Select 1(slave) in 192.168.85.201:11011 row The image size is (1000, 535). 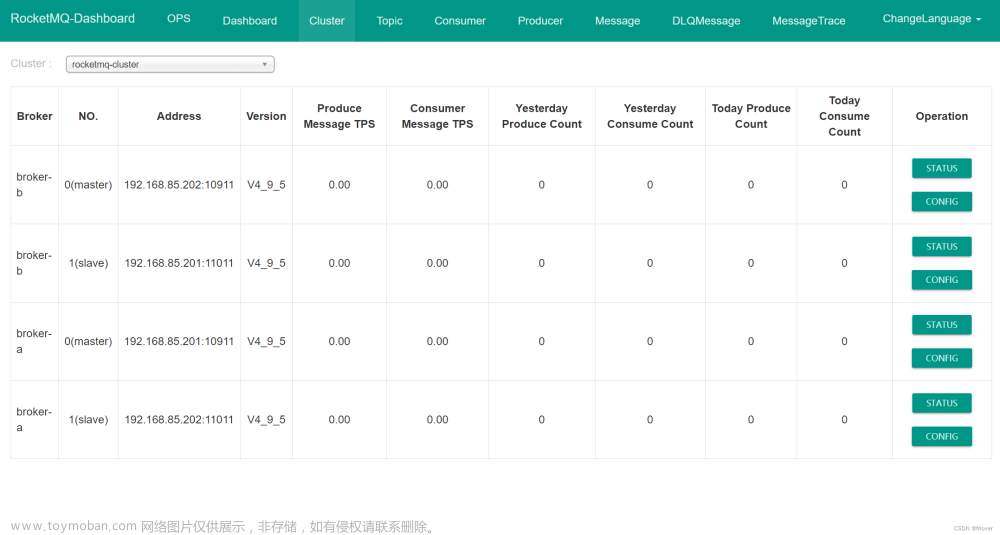click(x=88, y=263)
